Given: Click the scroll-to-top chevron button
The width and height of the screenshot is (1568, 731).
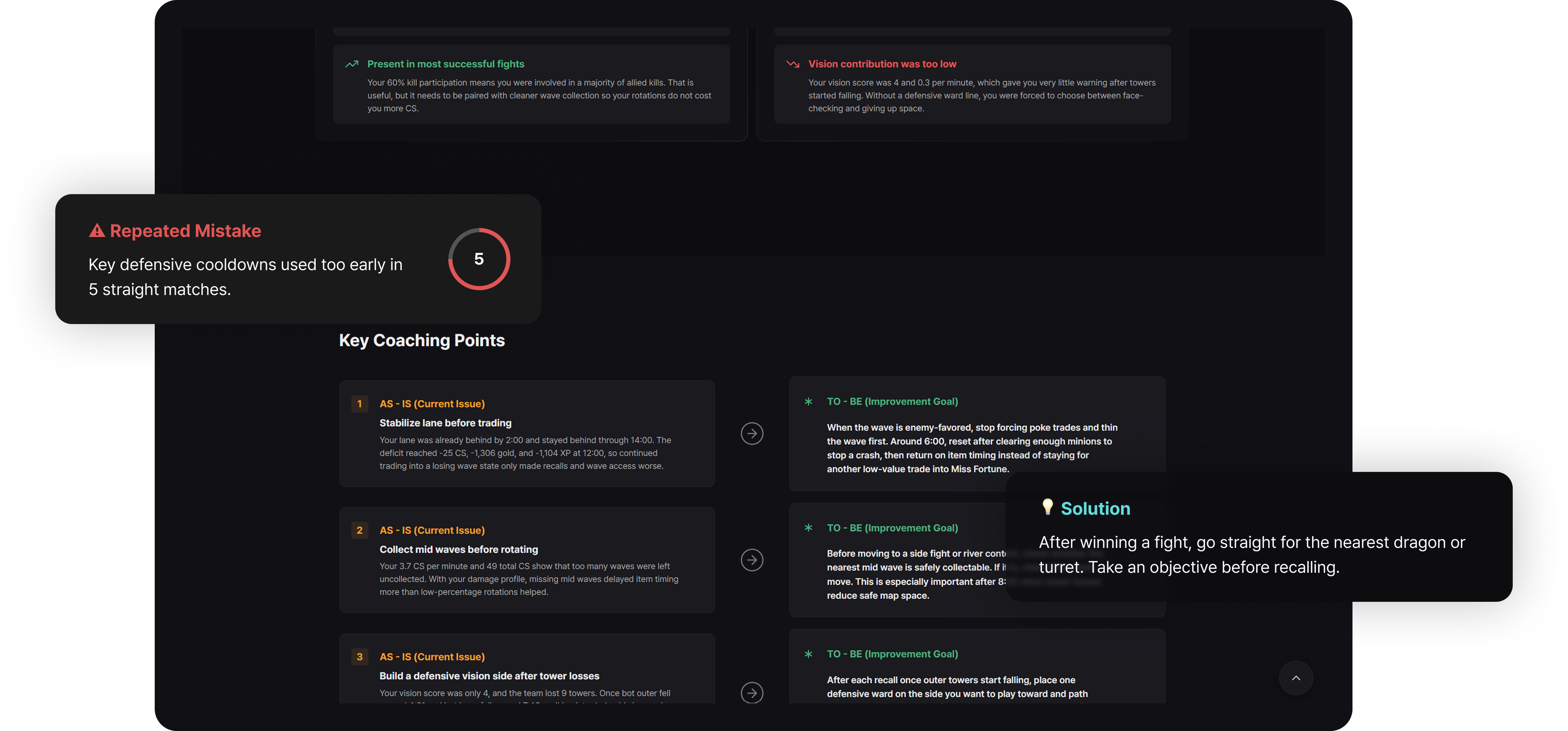Looking at the screenshot, I should [1296, 678].
